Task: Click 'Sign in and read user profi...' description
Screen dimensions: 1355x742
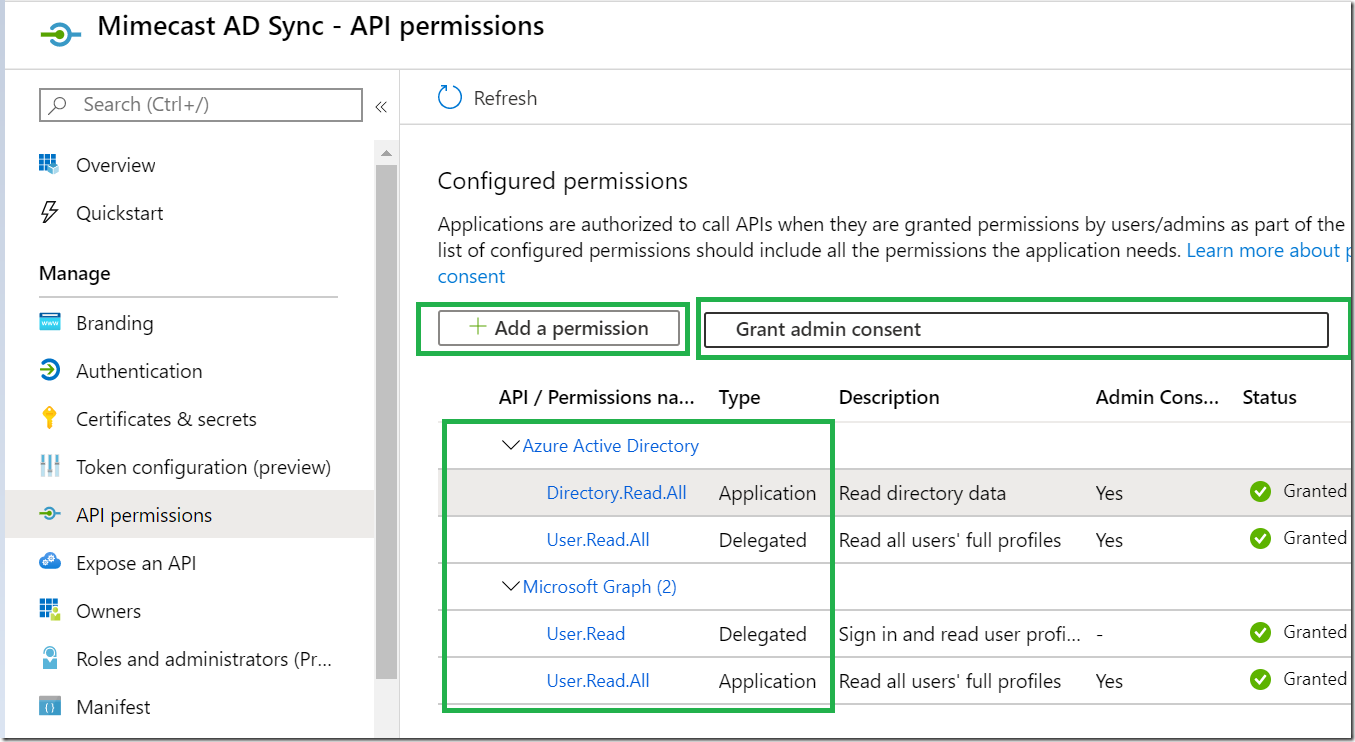Action: point(959,634)
